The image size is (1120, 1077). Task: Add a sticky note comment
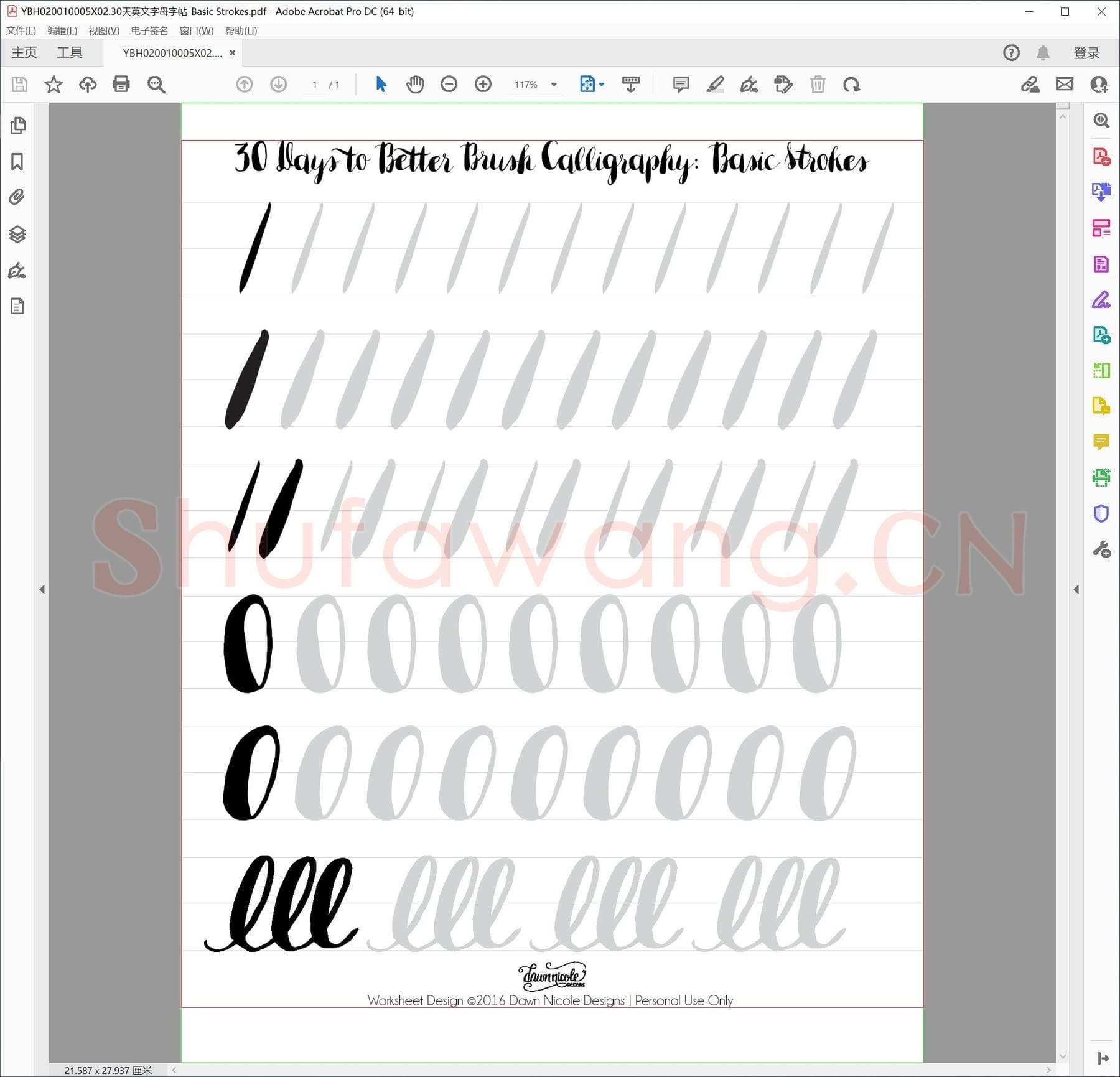pyautogui.click(x=681, y=84)
